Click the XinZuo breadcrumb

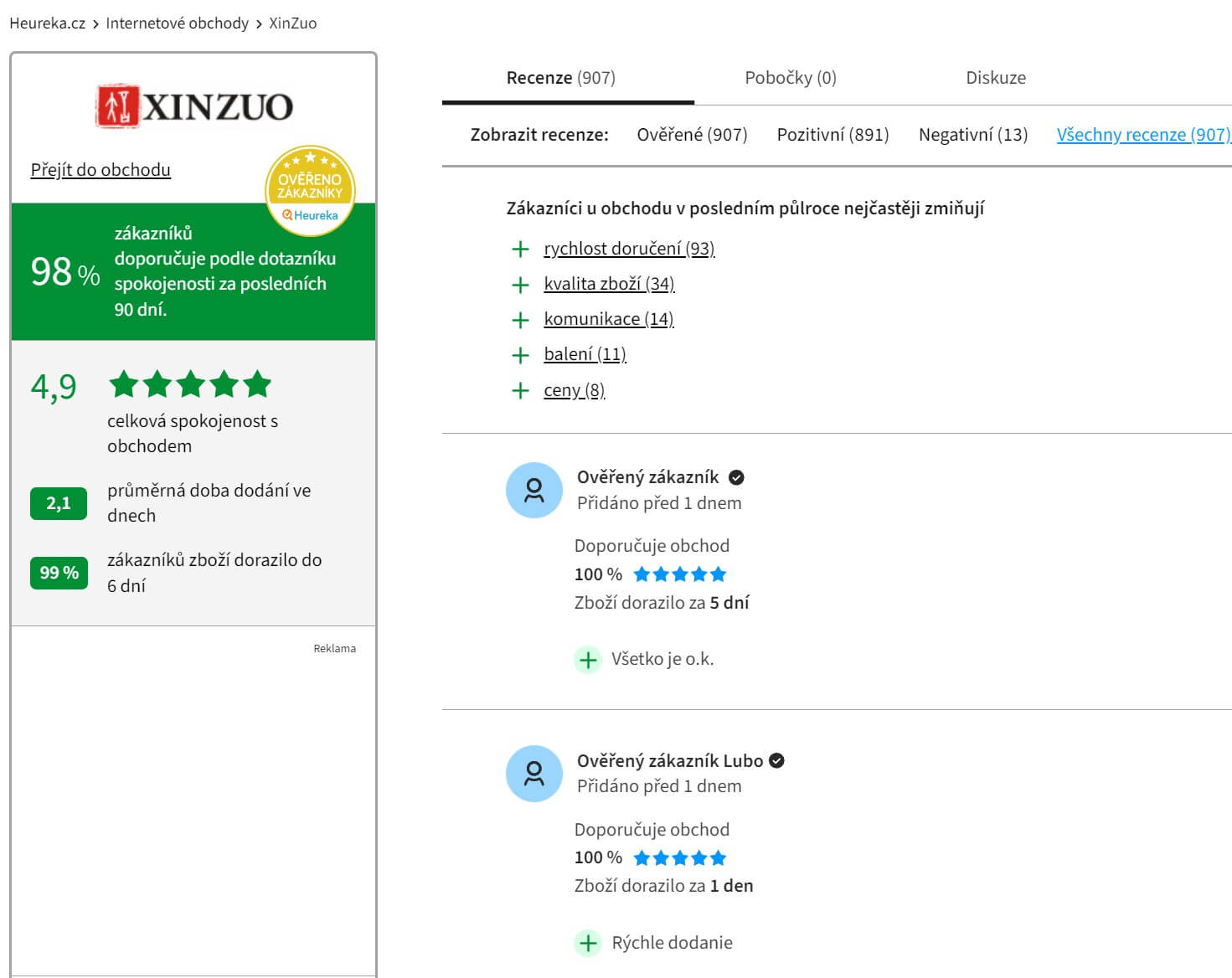click(x=292, y=23)
